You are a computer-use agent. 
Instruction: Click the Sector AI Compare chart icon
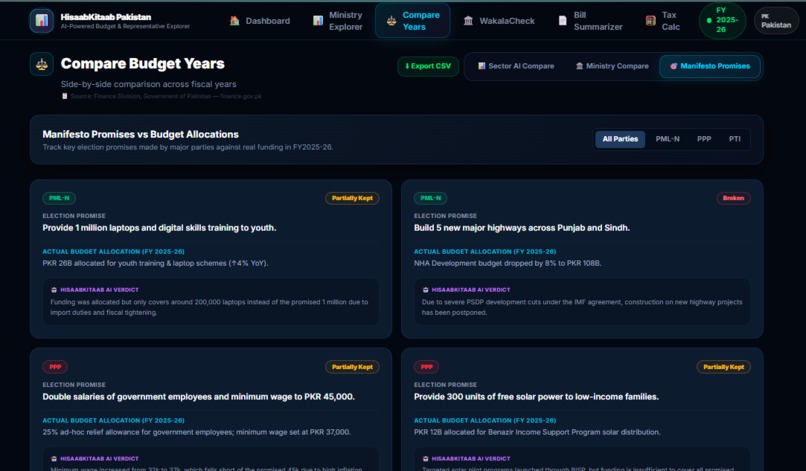[482, 66]
